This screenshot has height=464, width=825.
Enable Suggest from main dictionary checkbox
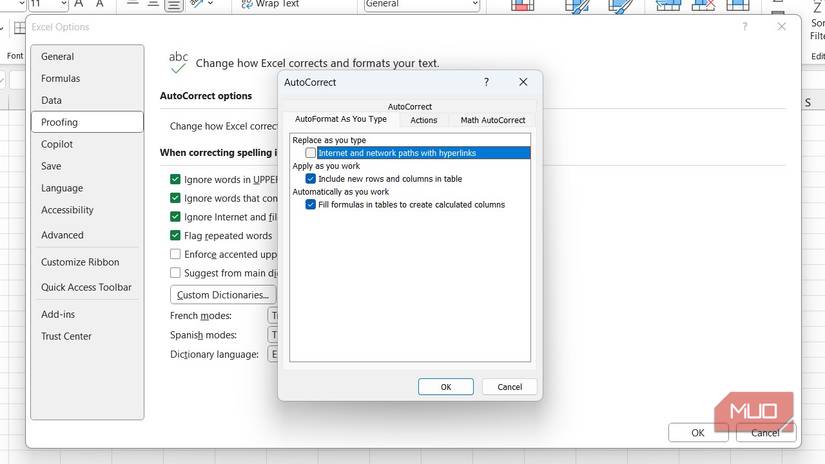pos(175,273)
